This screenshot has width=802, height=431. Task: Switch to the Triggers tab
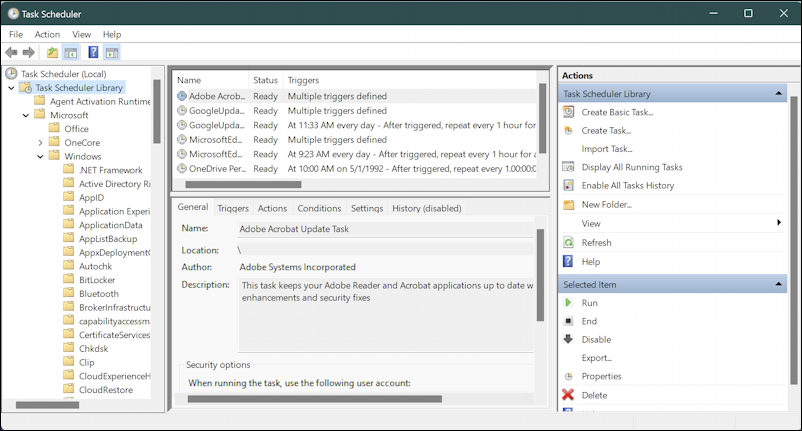[233, 208]
